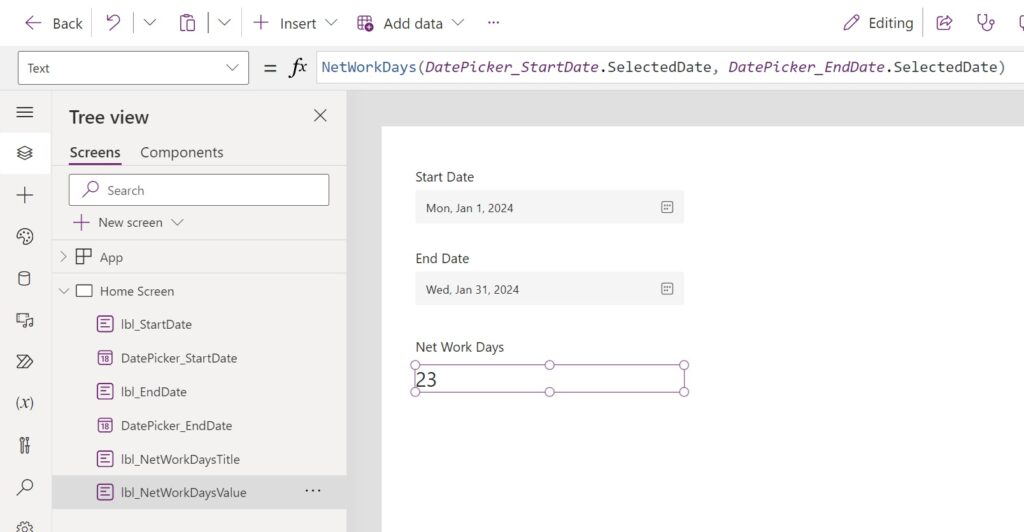Screen dimensions: 1024x532
Task: Select the label showing 23
Action: (x=549, y=379)
